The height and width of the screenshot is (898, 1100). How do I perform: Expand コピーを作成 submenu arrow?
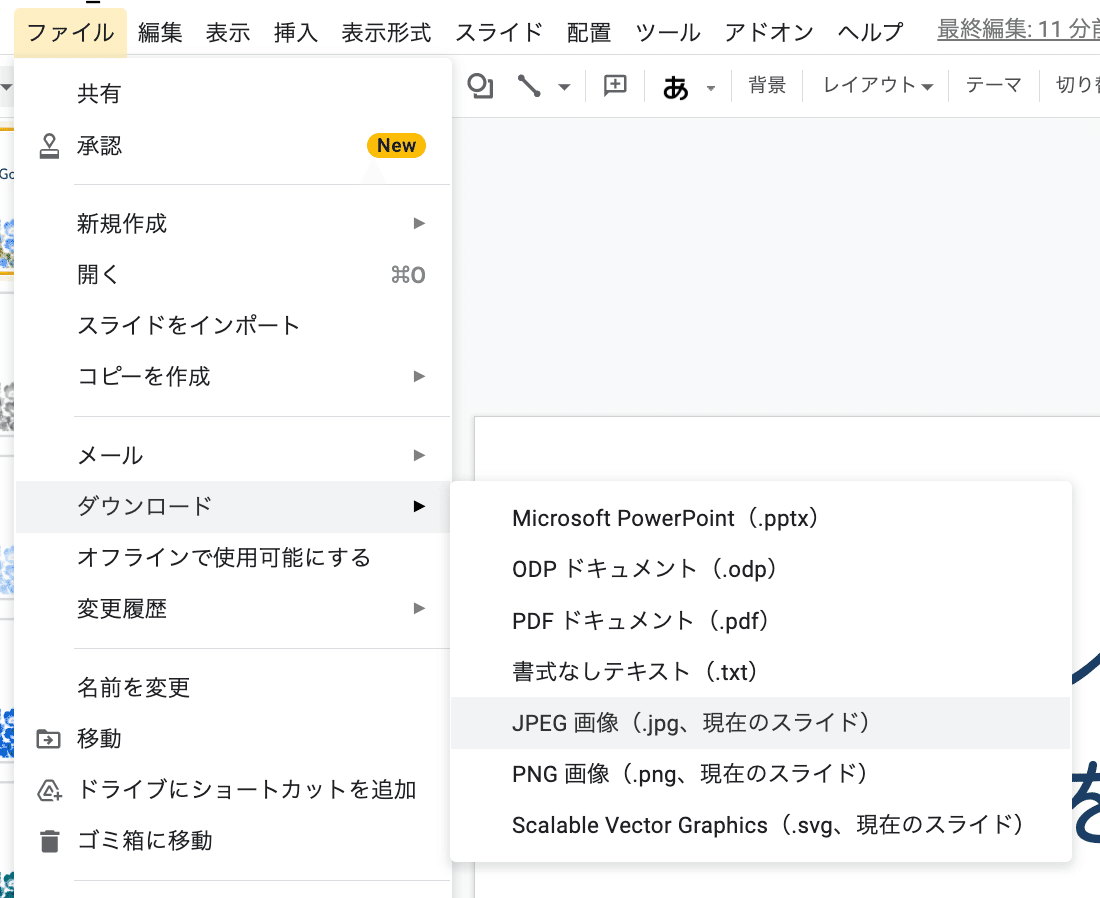[x=419, y=376]
